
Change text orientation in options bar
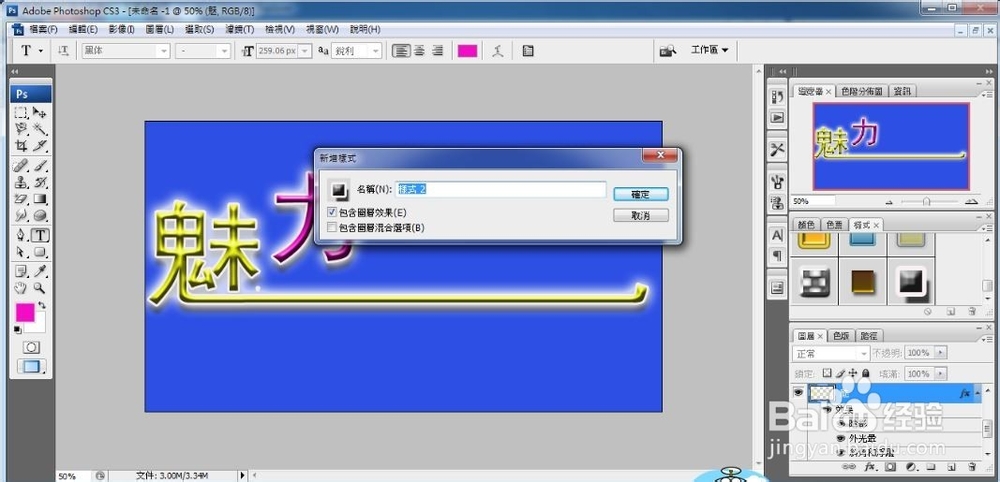coord(63,51)
